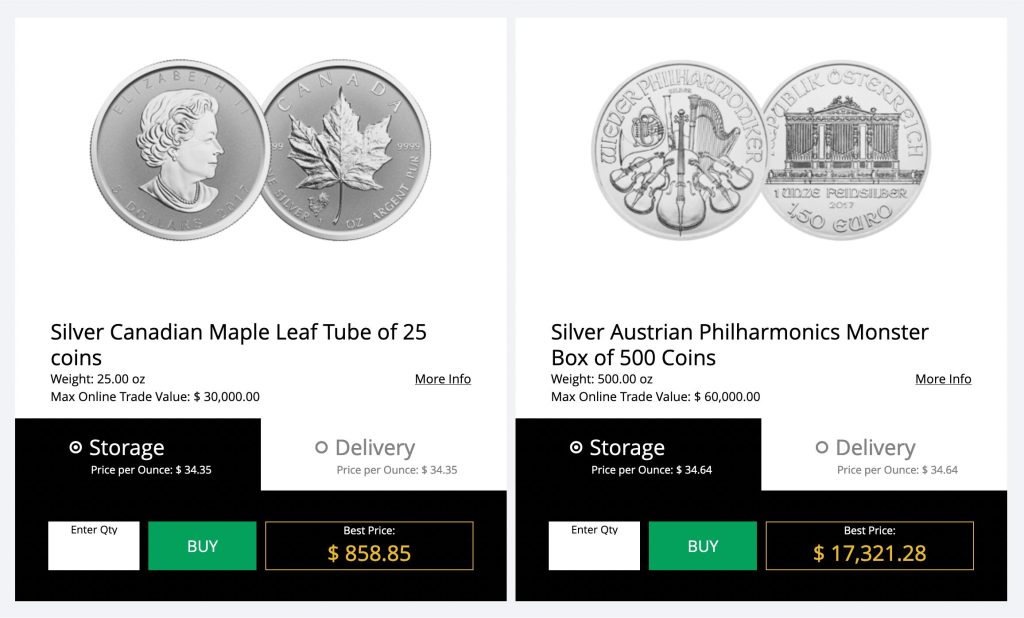1024x618 pixels.
Task: Click the 1.50 Euro organ coin image
Action: pos(842,150)
